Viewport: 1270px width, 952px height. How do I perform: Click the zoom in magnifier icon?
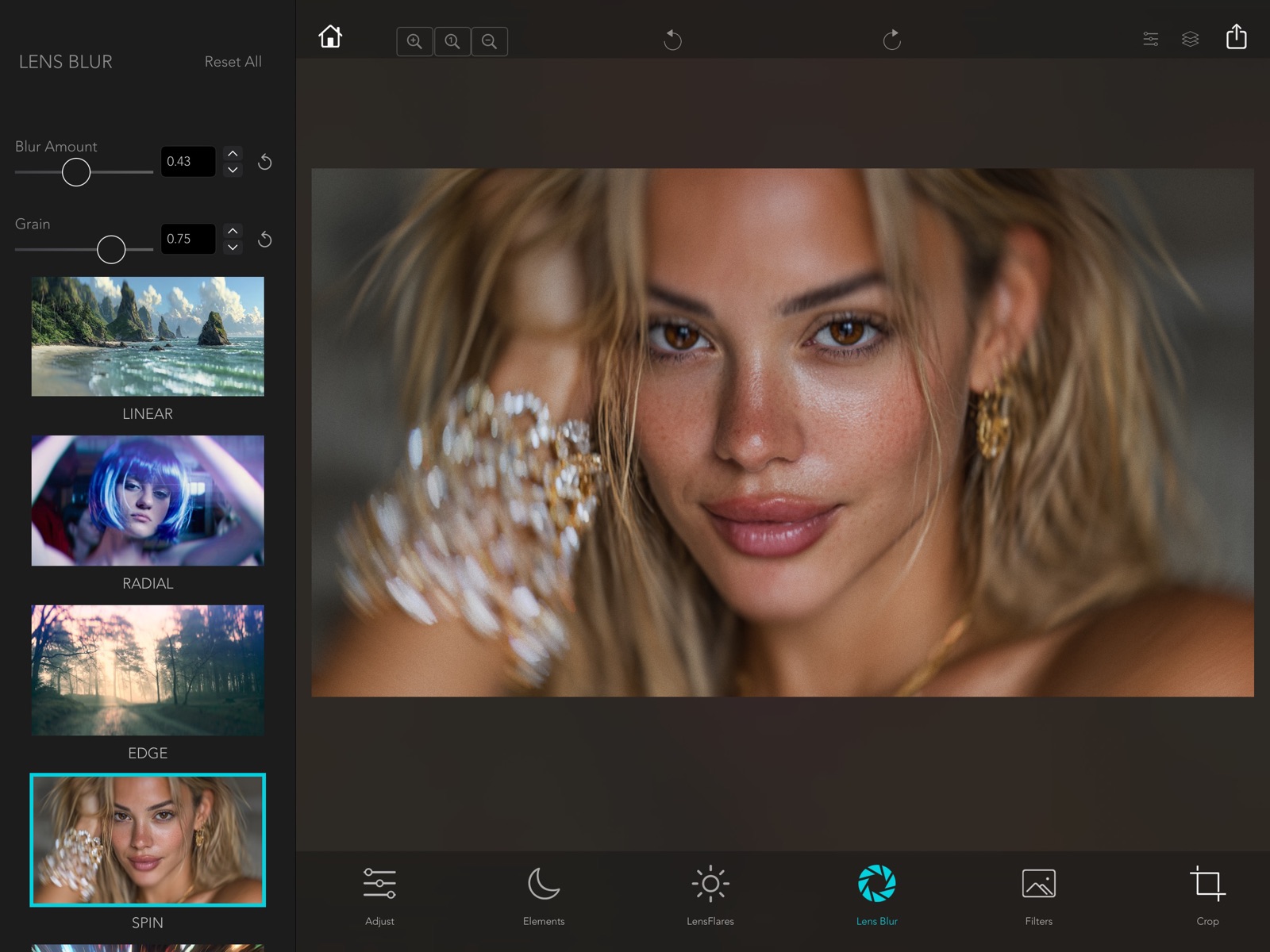tap(414, 41)
